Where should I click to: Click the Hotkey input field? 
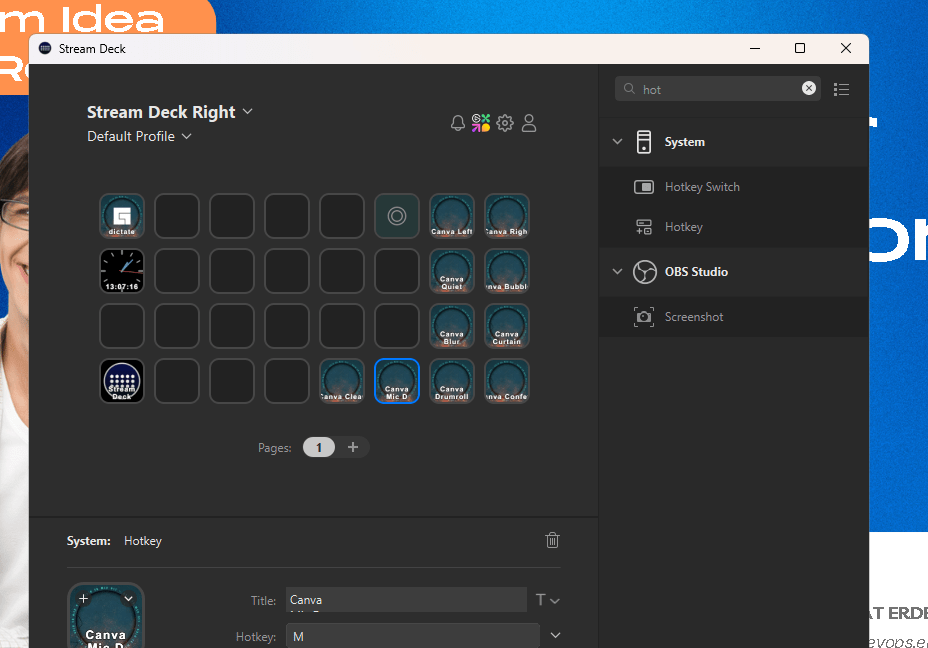413,636
